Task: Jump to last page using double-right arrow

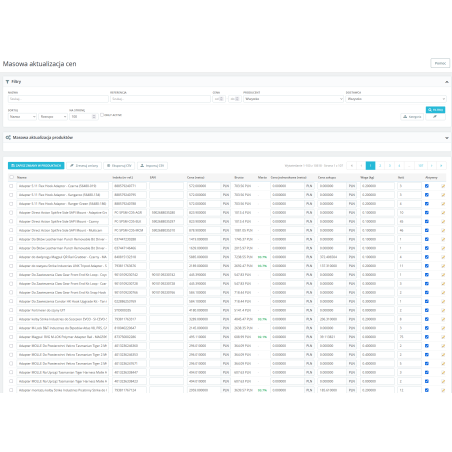Action: 441,166
